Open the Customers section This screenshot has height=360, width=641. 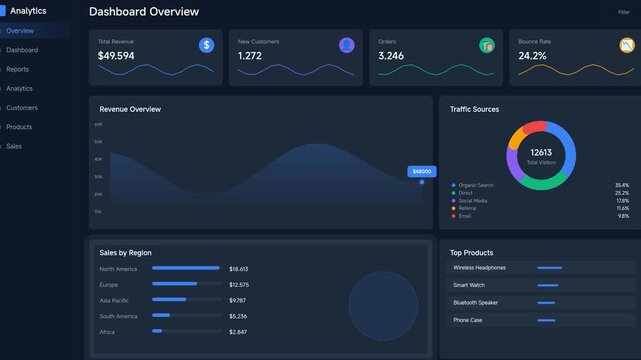(x=22, y=107)
